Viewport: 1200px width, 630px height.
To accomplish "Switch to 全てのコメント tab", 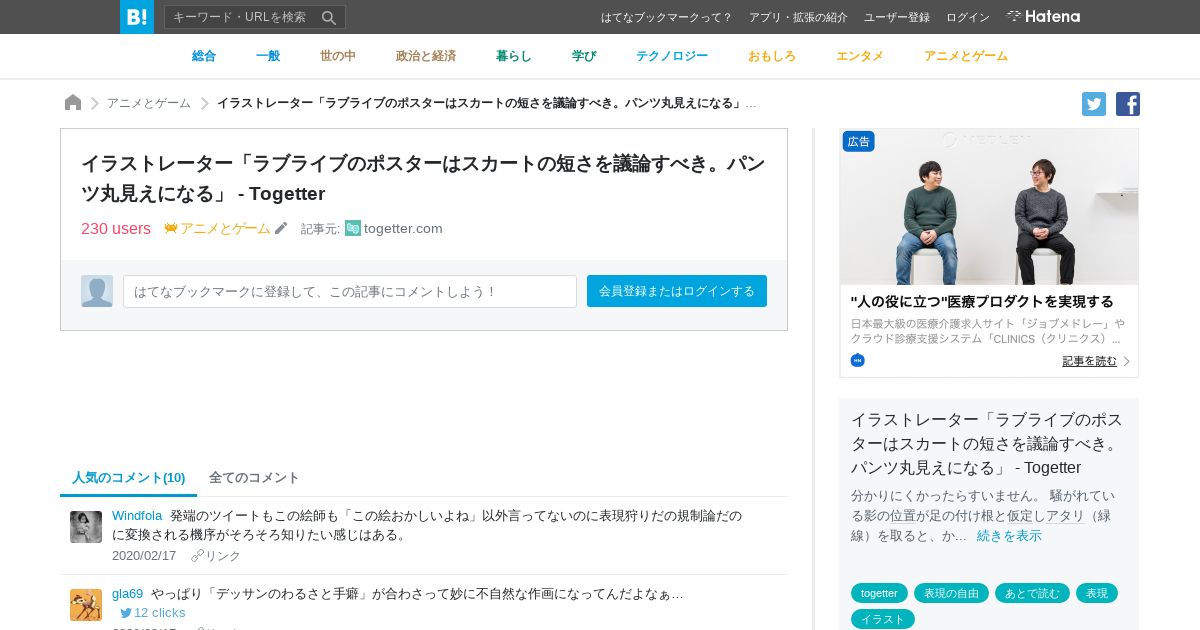I will (254, 477).
